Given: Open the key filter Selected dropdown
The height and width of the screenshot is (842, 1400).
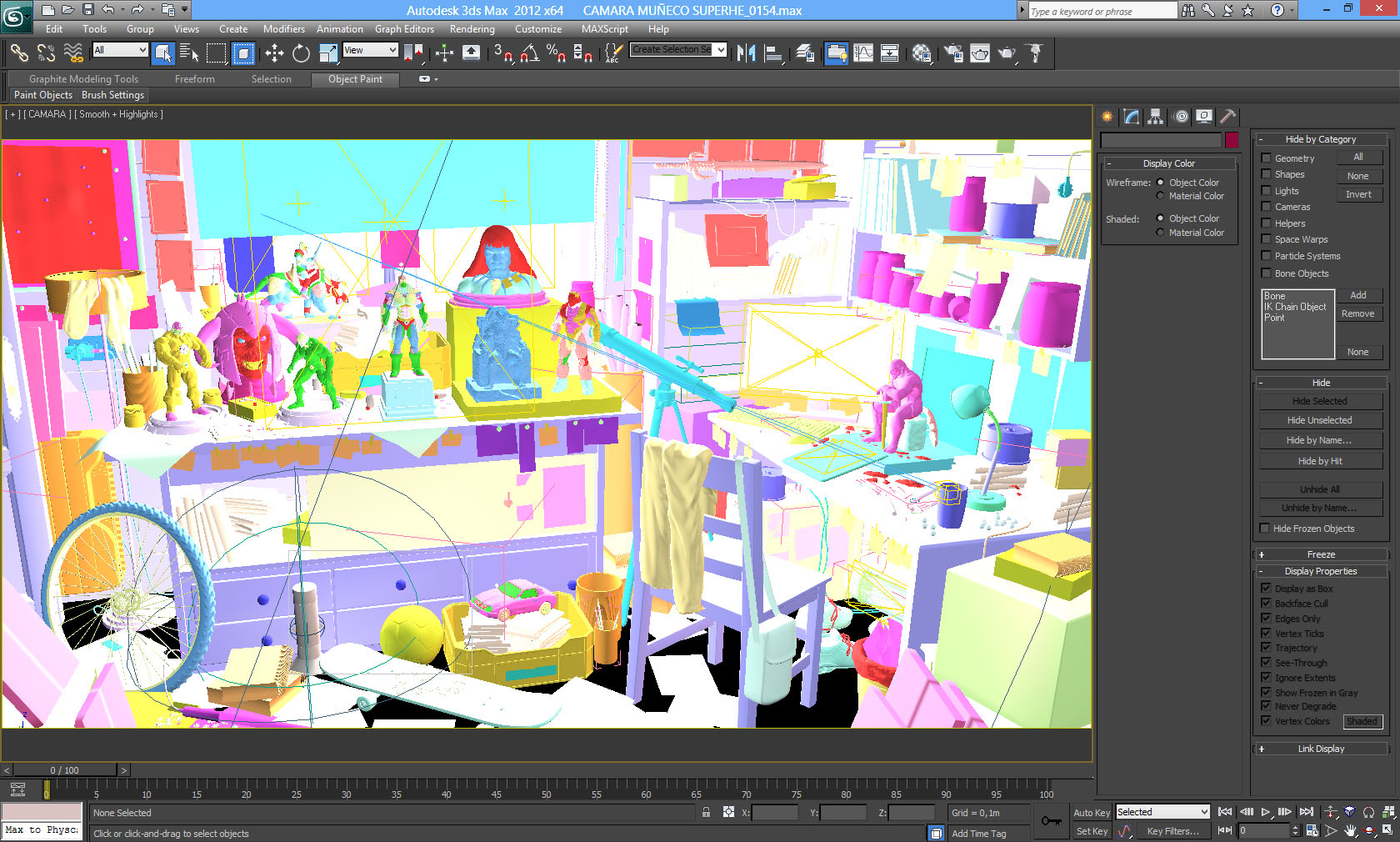Looking at the screenshot, I should pos(1162,812).
